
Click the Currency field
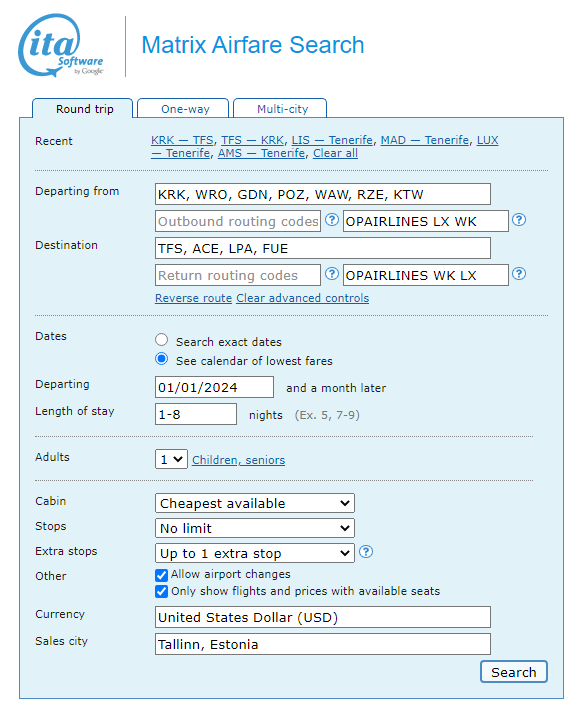[323, 617]
